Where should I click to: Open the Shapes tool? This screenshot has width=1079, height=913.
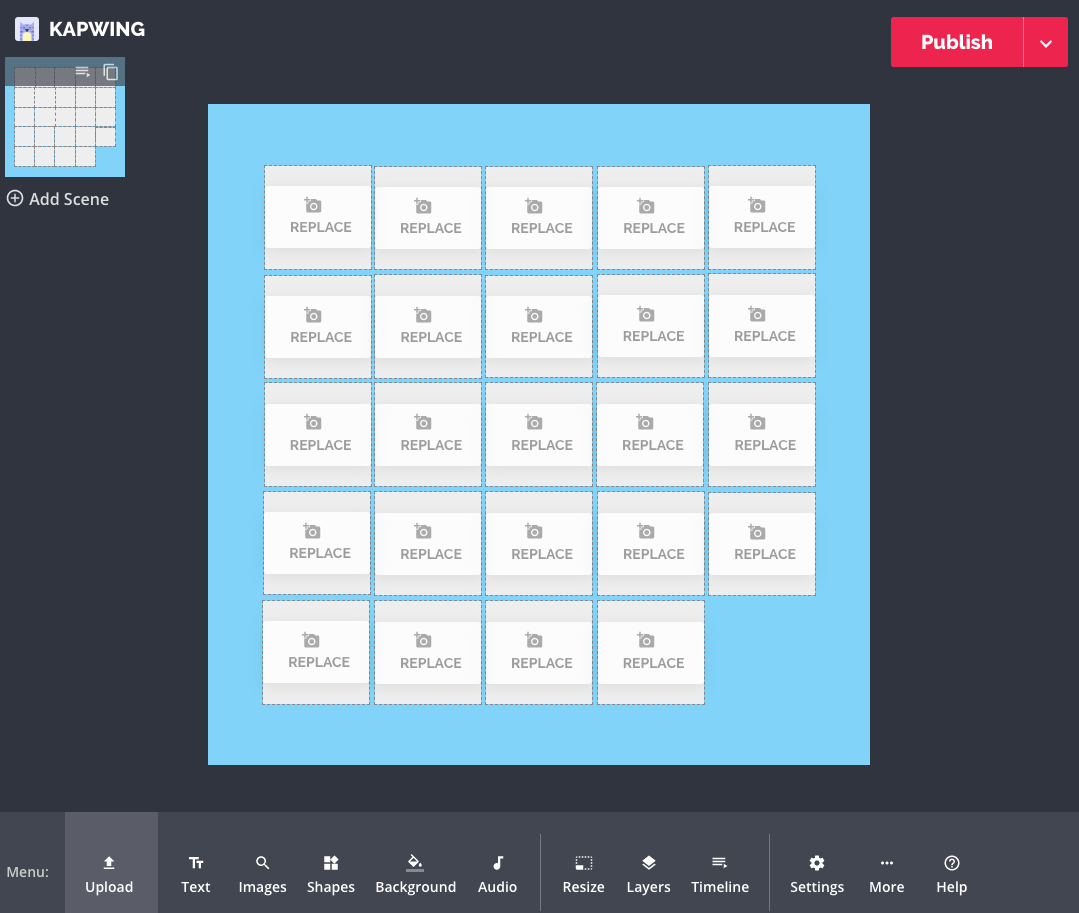pyautogui.click(x=331, y=873)
